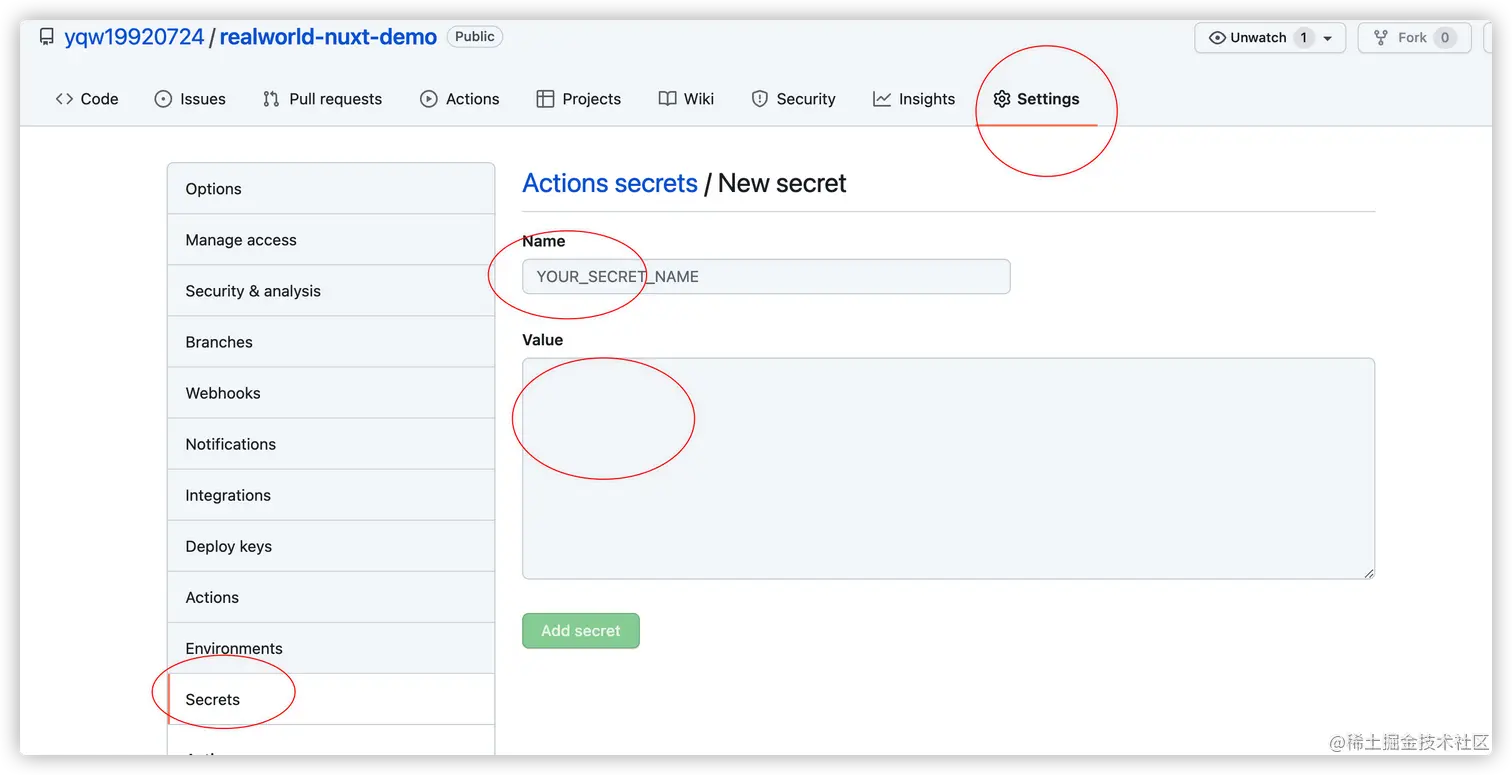This screenshot has height=775, width=1512.
Task: Click the Insights graph icon
Action: 882,99
